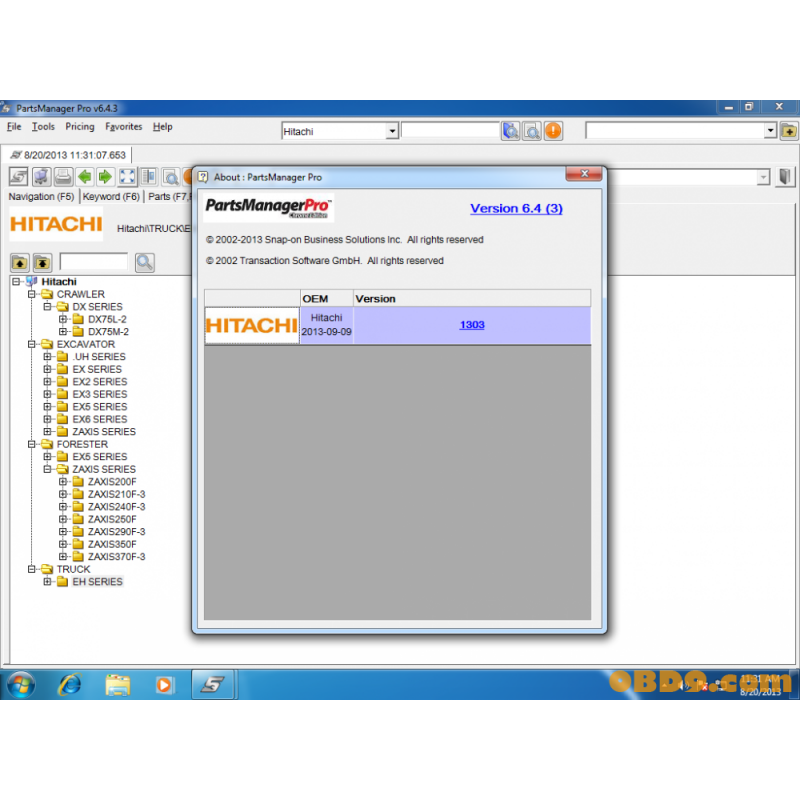Select the EX5 SERIES item under FORESTER

[99, 457]
